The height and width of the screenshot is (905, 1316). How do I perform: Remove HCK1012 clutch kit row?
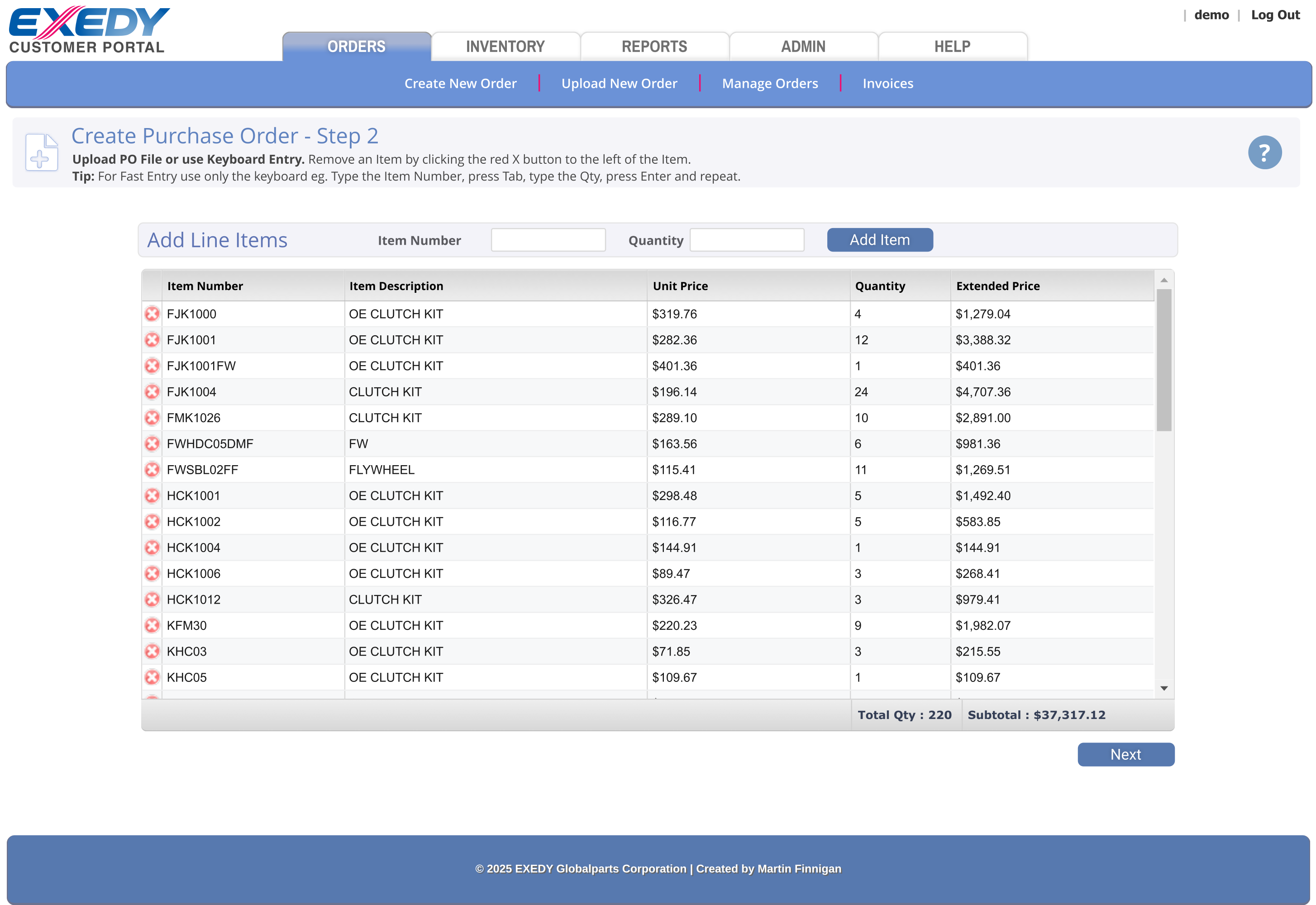pyautogui.click(x=152, y=600)
